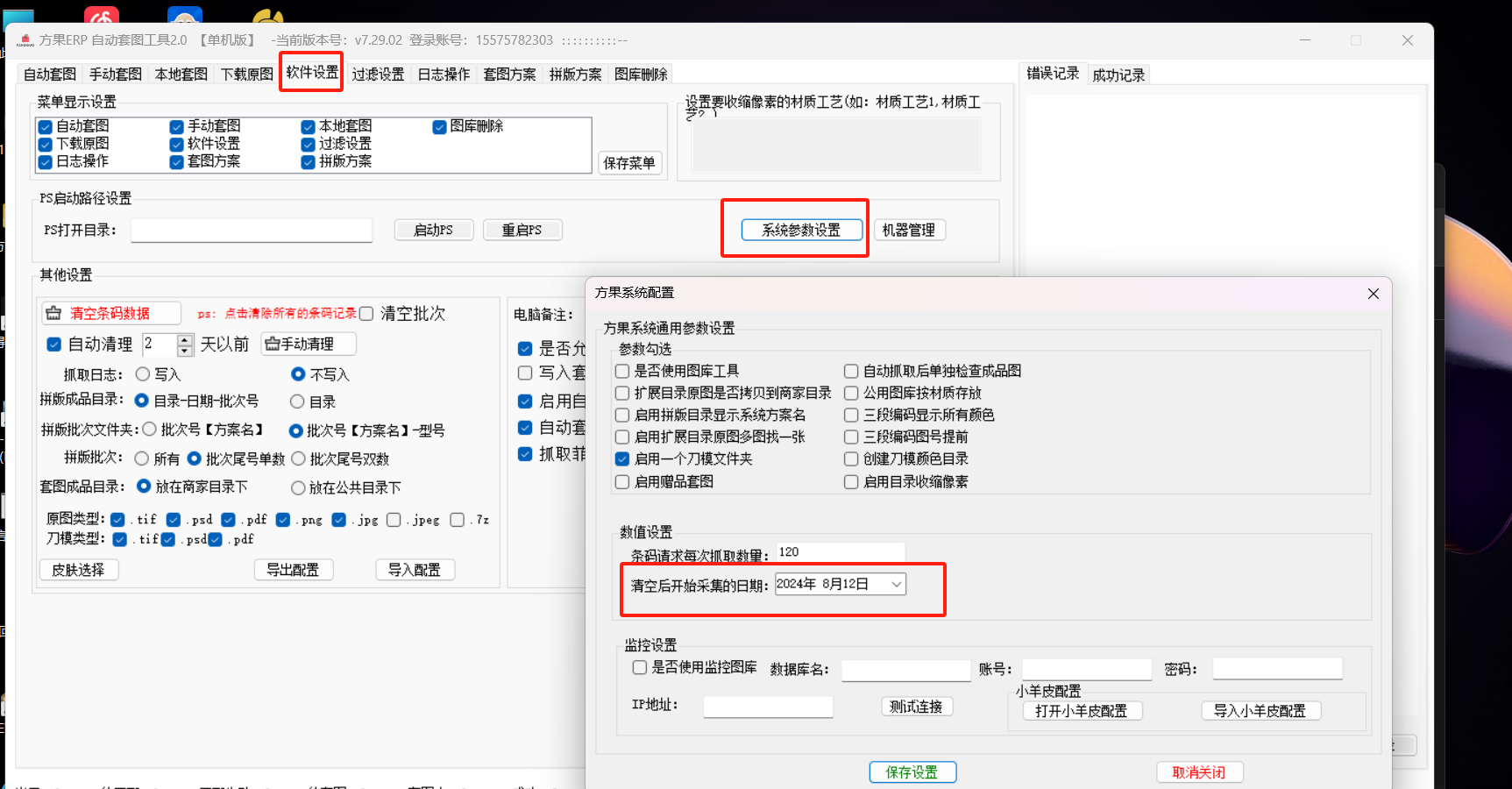Image resolution: width=1512 pixels, height=789 pixels.
Task: Click the 导出配置 button
Action: 294,570
